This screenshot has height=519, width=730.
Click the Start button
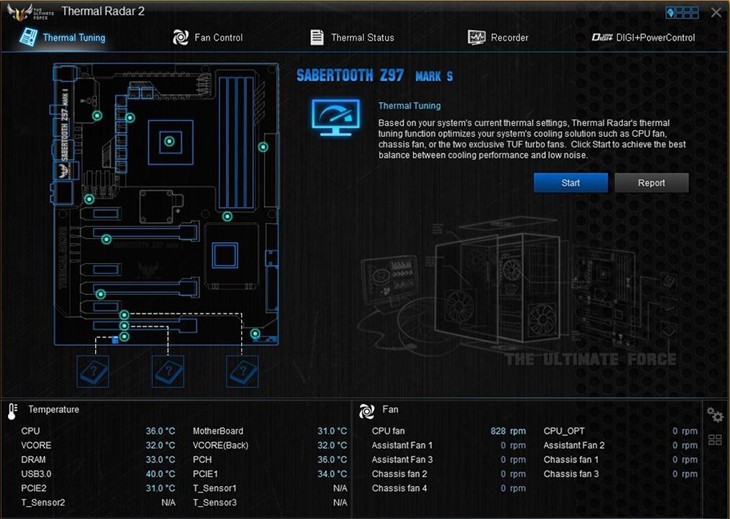point(570,183)
